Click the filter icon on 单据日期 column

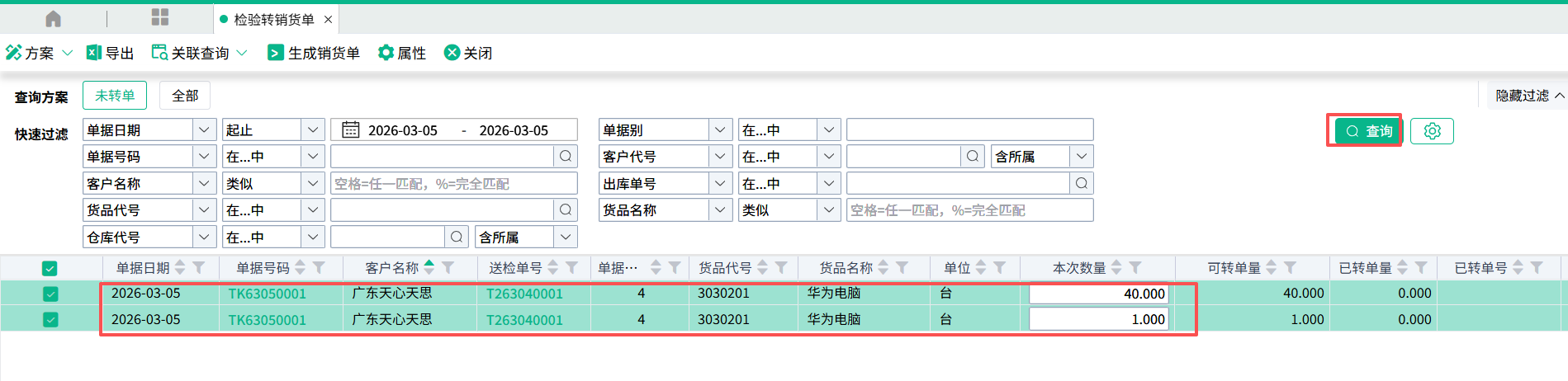click(199, 268)
